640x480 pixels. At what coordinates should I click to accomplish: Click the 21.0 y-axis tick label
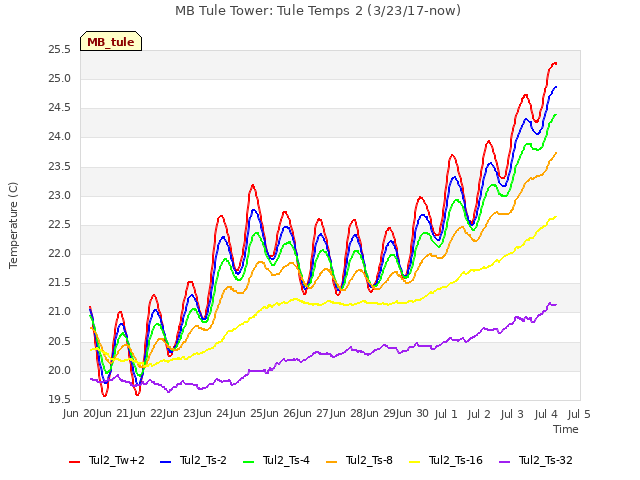(x=60, y=312)
